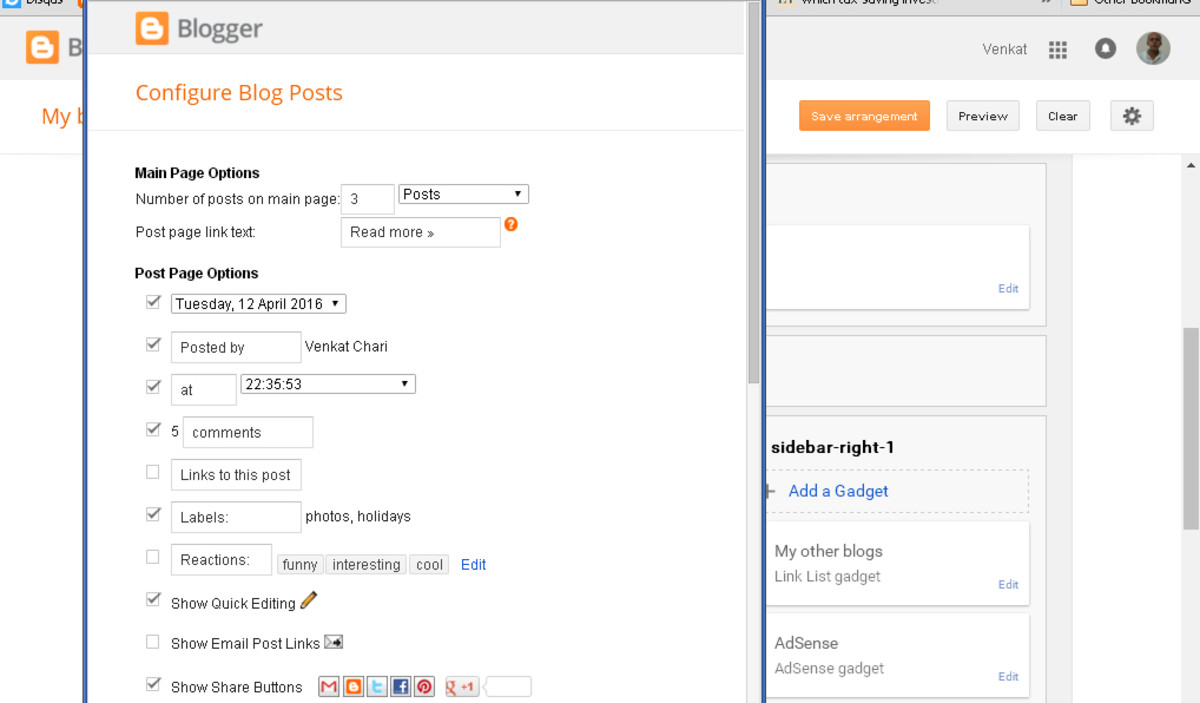The image size is (1200, 703).
Task: Enable the Links to this post option
Action: tap(153, 471)
